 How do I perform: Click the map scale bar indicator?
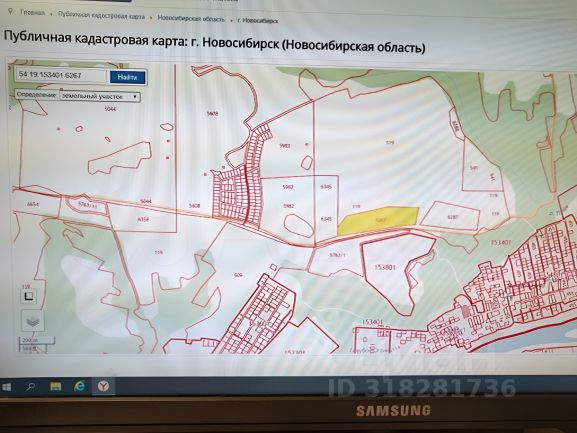click(x=36, y=344)
